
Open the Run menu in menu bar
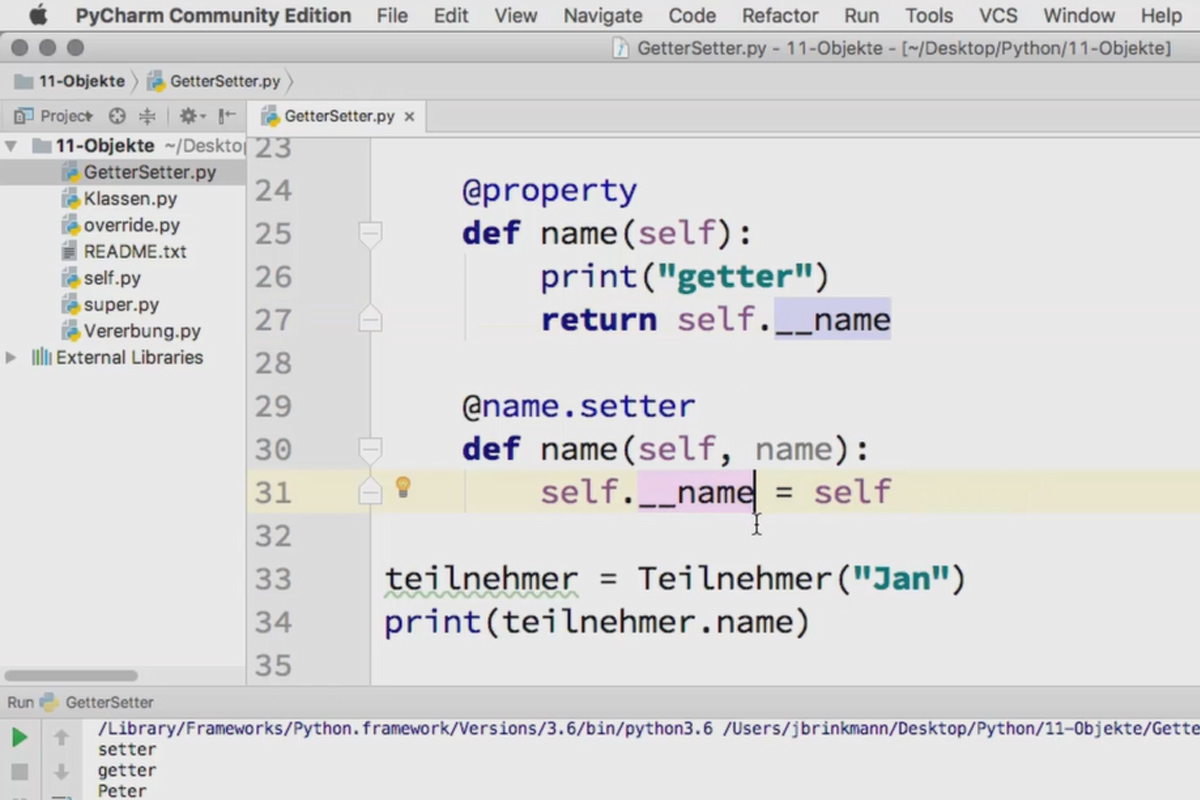[861, 15]
